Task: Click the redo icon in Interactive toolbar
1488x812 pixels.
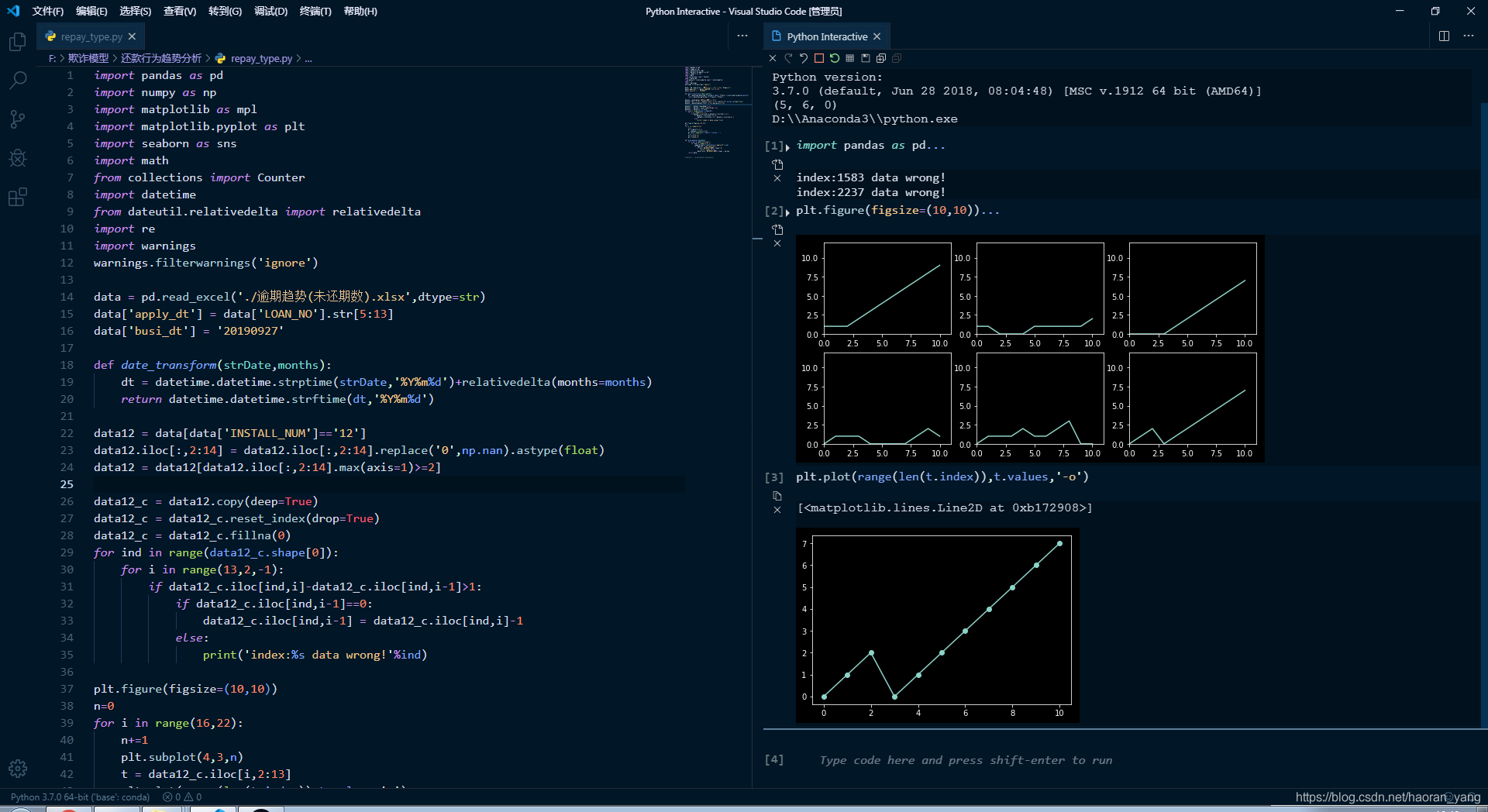Action: (x=788, y=58)
